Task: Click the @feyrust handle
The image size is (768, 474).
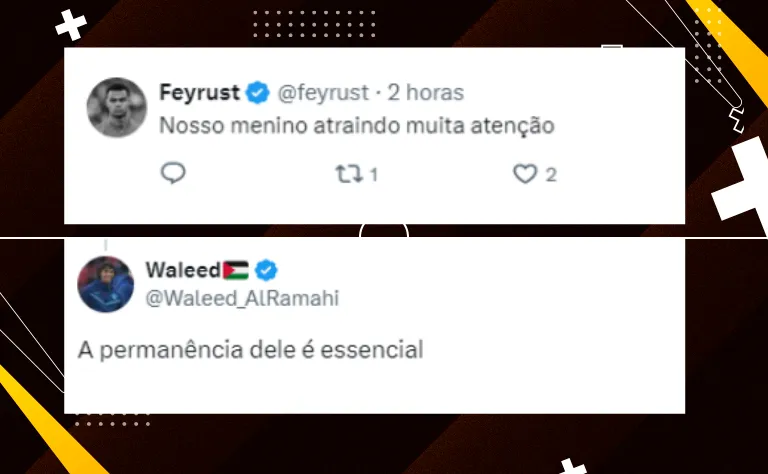Action: click(x=323, y=93)
